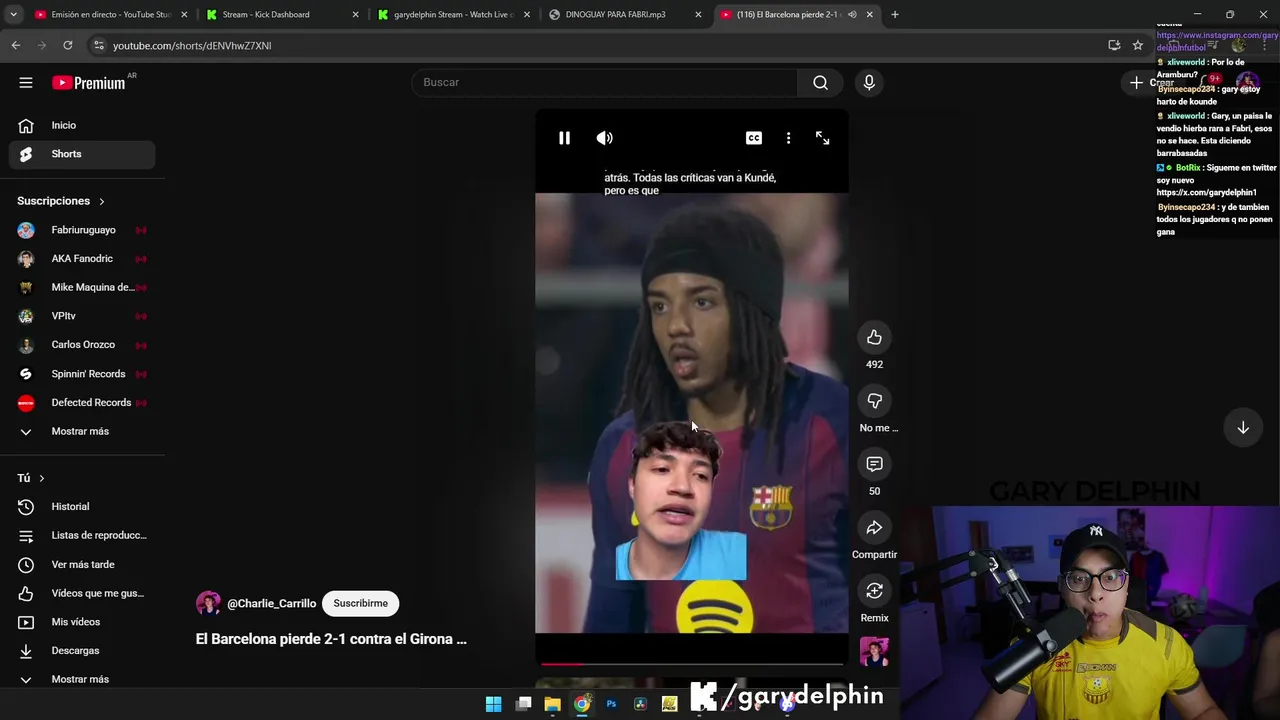Open a new browser tab

895,14
